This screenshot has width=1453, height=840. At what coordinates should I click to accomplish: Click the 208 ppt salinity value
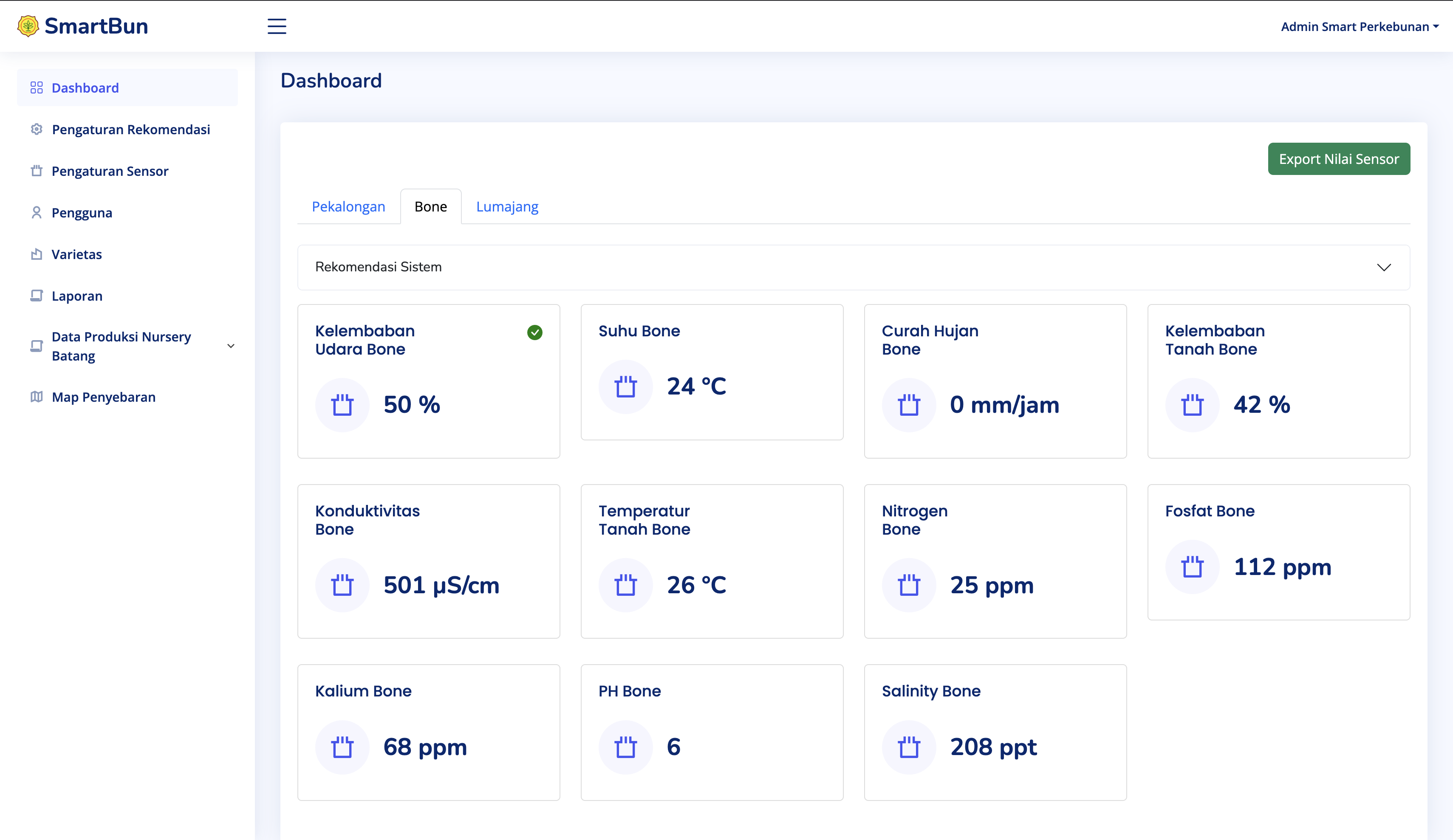[x=993, y=747]
